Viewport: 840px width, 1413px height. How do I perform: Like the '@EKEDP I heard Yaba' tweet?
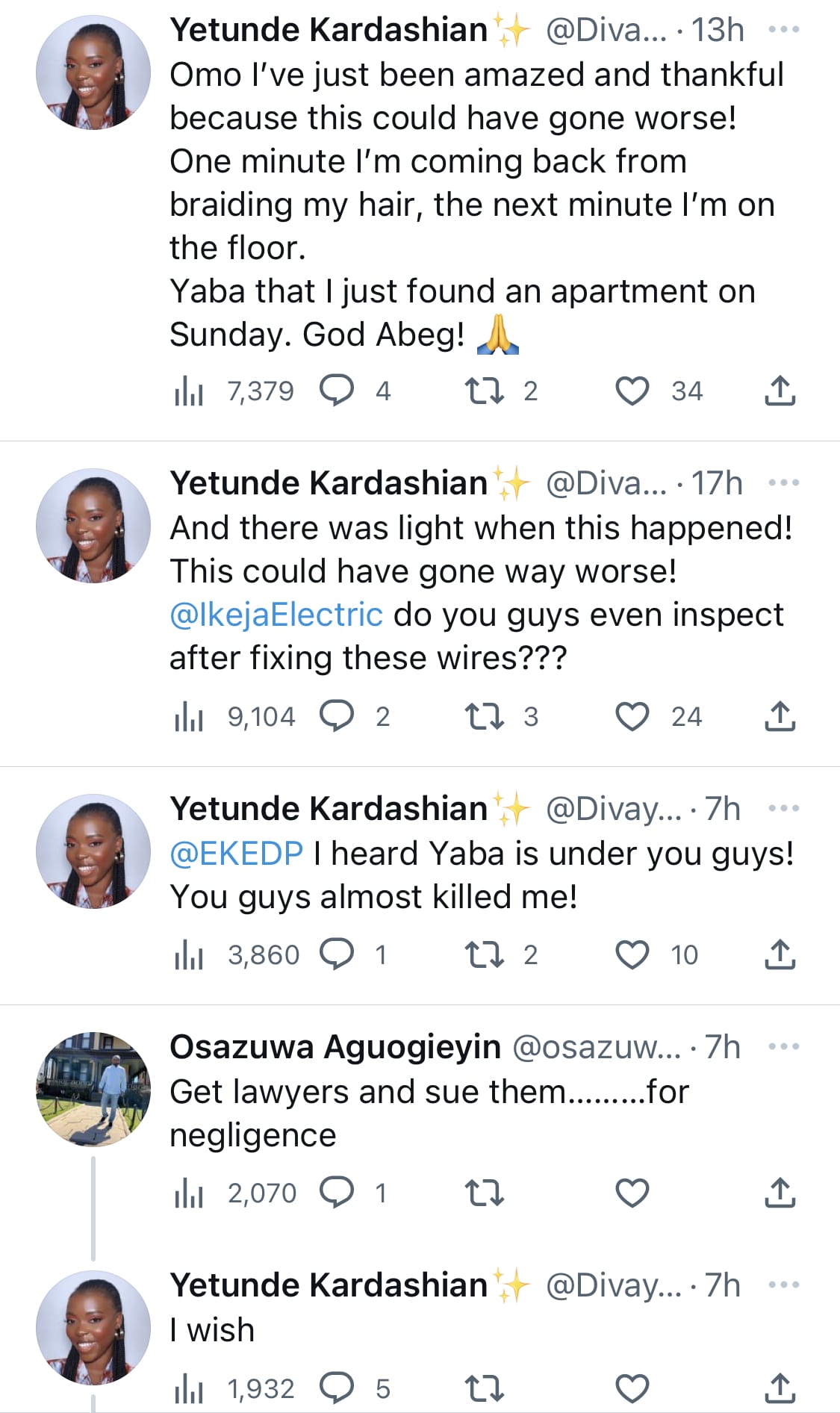[x=632, y=954]
